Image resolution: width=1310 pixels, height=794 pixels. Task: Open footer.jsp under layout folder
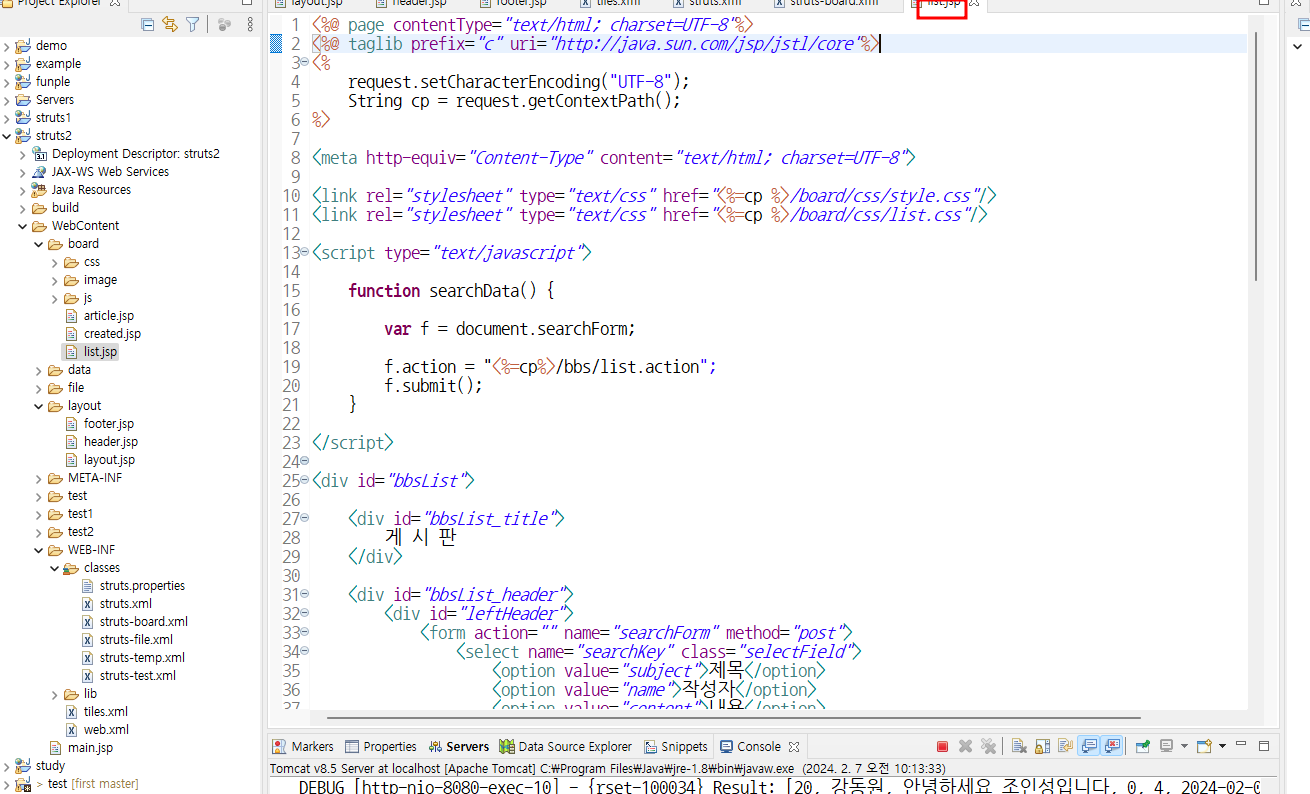108,424
